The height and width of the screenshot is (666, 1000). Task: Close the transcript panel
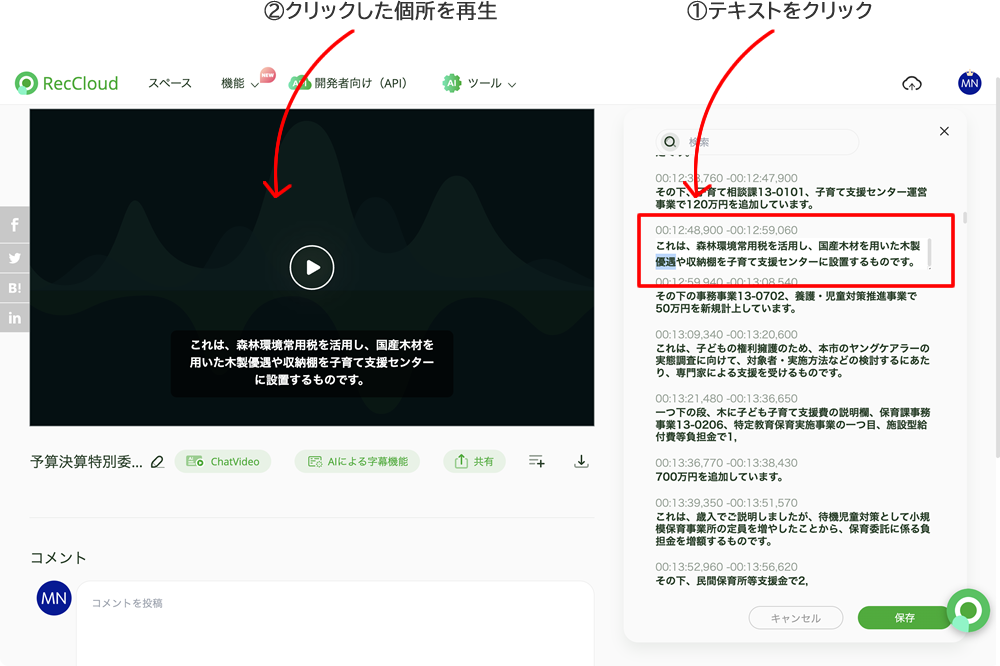945,131
